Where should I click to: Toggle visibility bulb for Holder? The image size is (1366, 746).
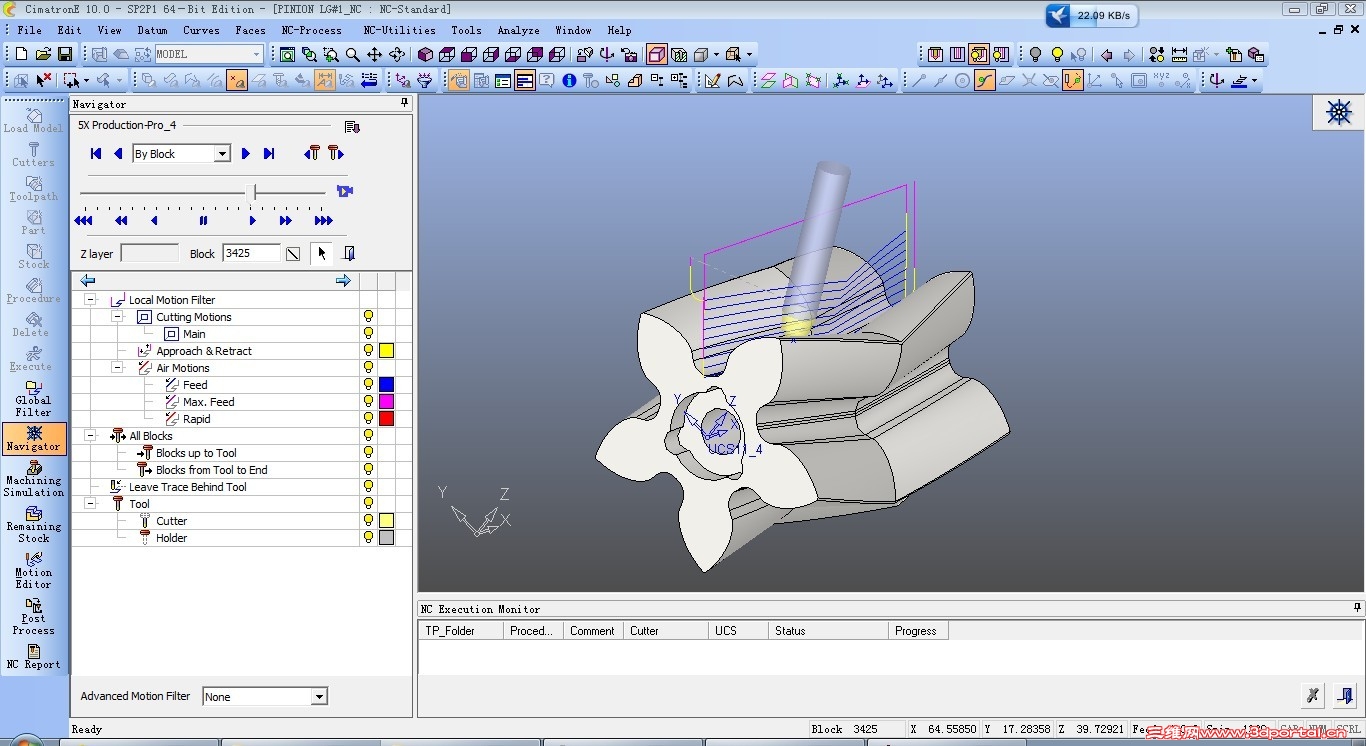(x=368, y=538)
